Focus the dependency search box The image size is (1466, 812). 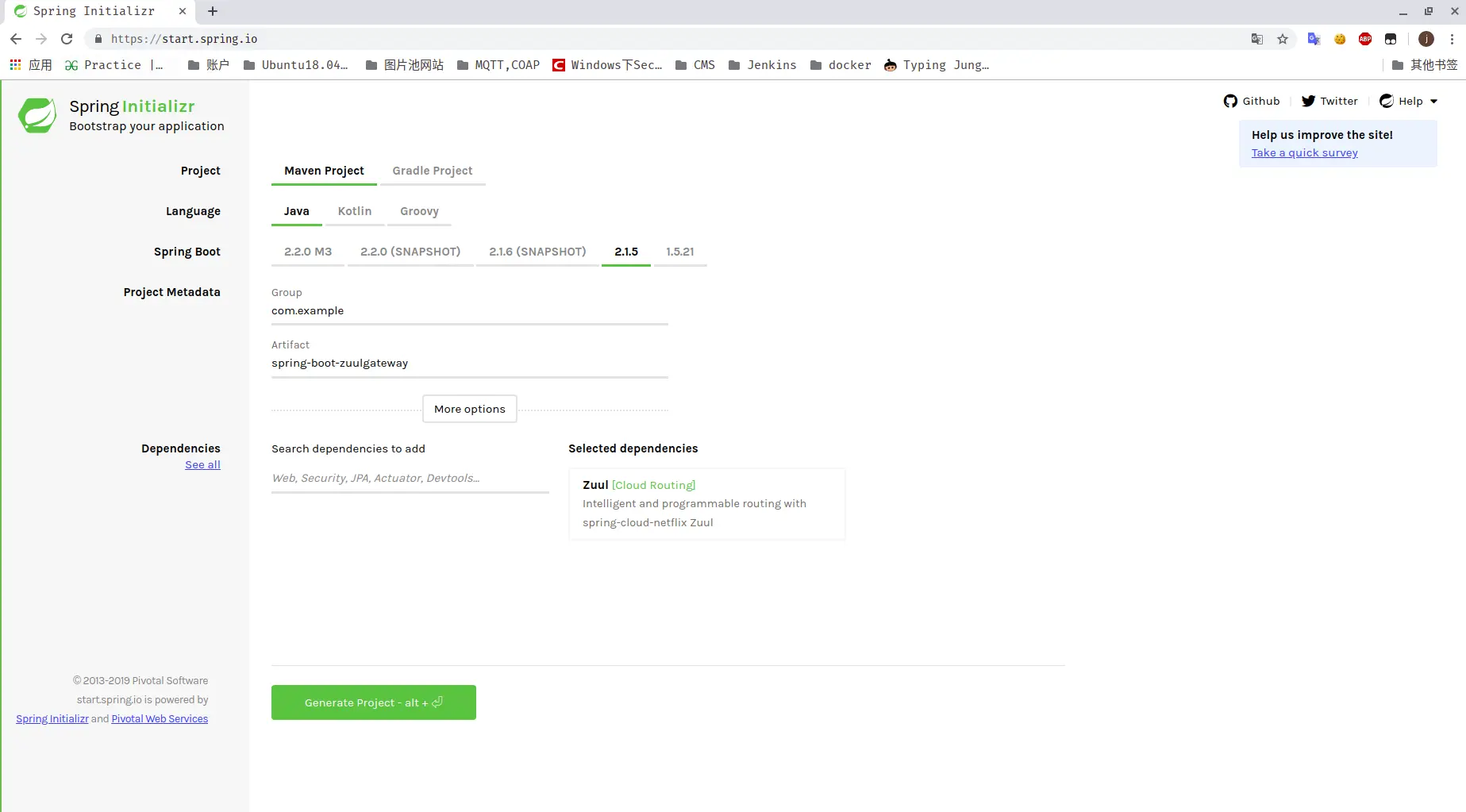pyautogui.click(x=410, y=479)
